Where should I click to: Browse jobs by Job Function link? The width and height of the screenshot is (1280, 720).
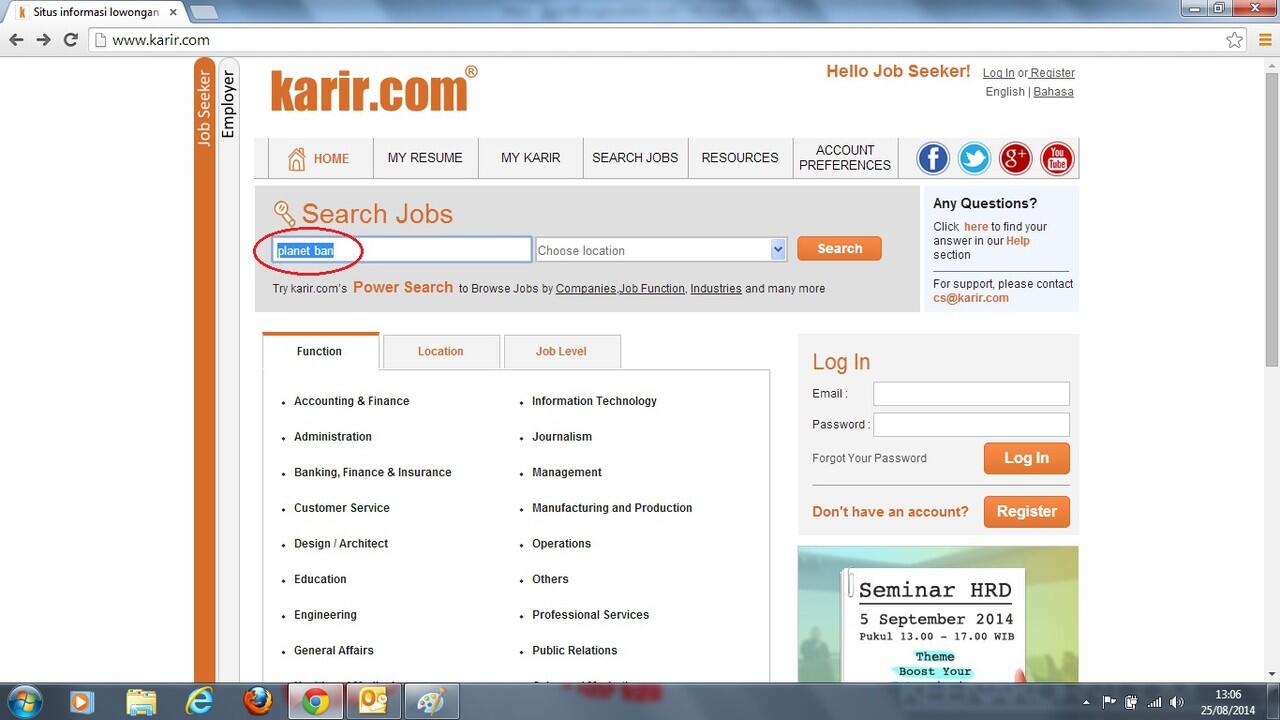pyautogui.click(x=652, y=288)
